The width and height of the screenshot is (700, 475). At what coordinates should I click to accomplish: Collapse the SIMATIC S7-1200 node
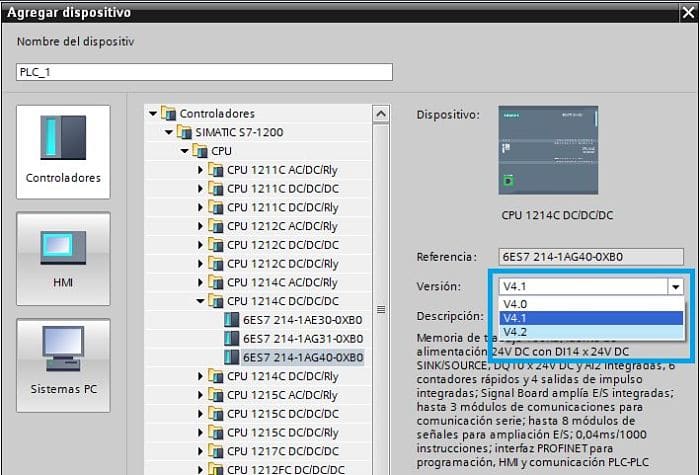tap(169, 132)
